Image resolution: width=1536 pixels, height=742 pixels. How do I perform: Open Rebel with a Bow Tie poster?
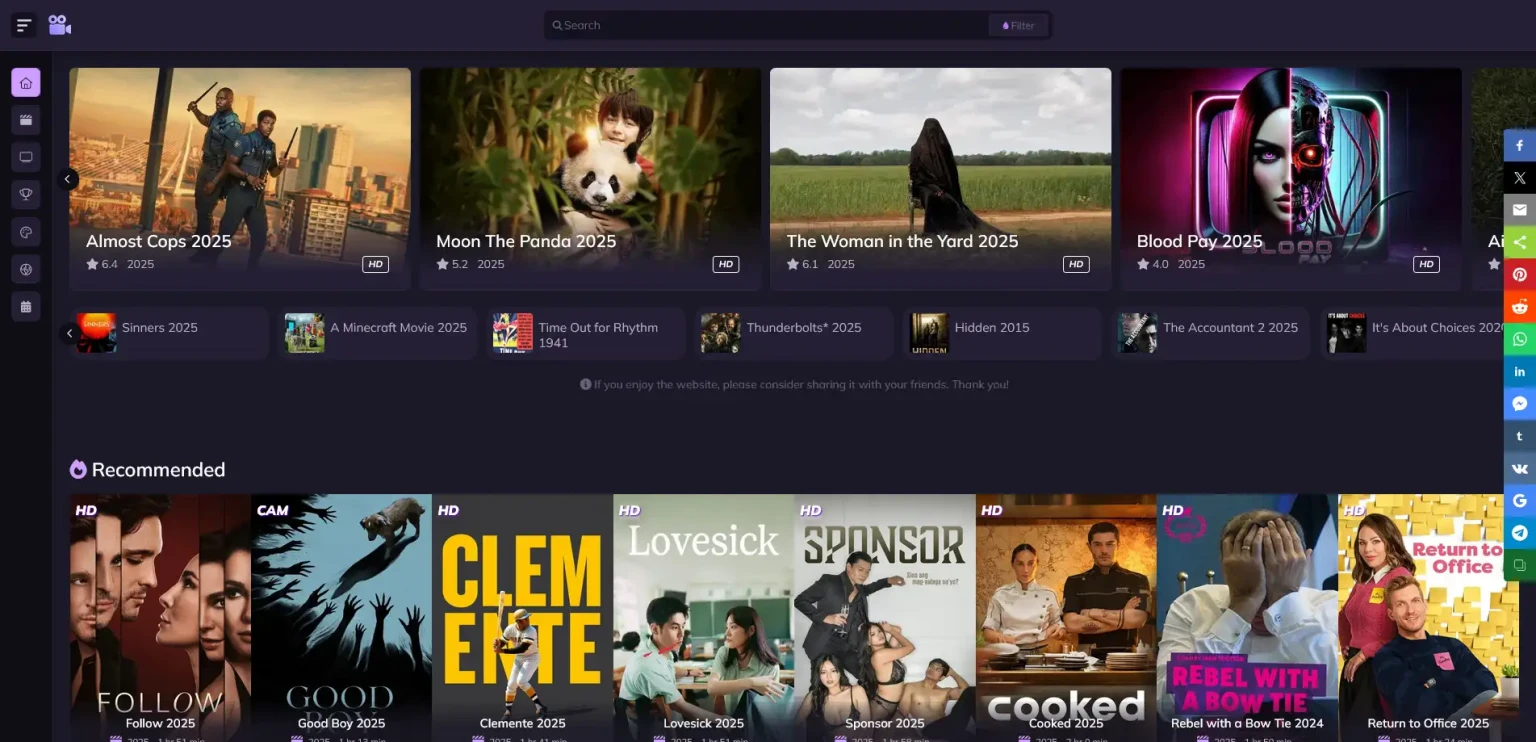pos(1247,618)
